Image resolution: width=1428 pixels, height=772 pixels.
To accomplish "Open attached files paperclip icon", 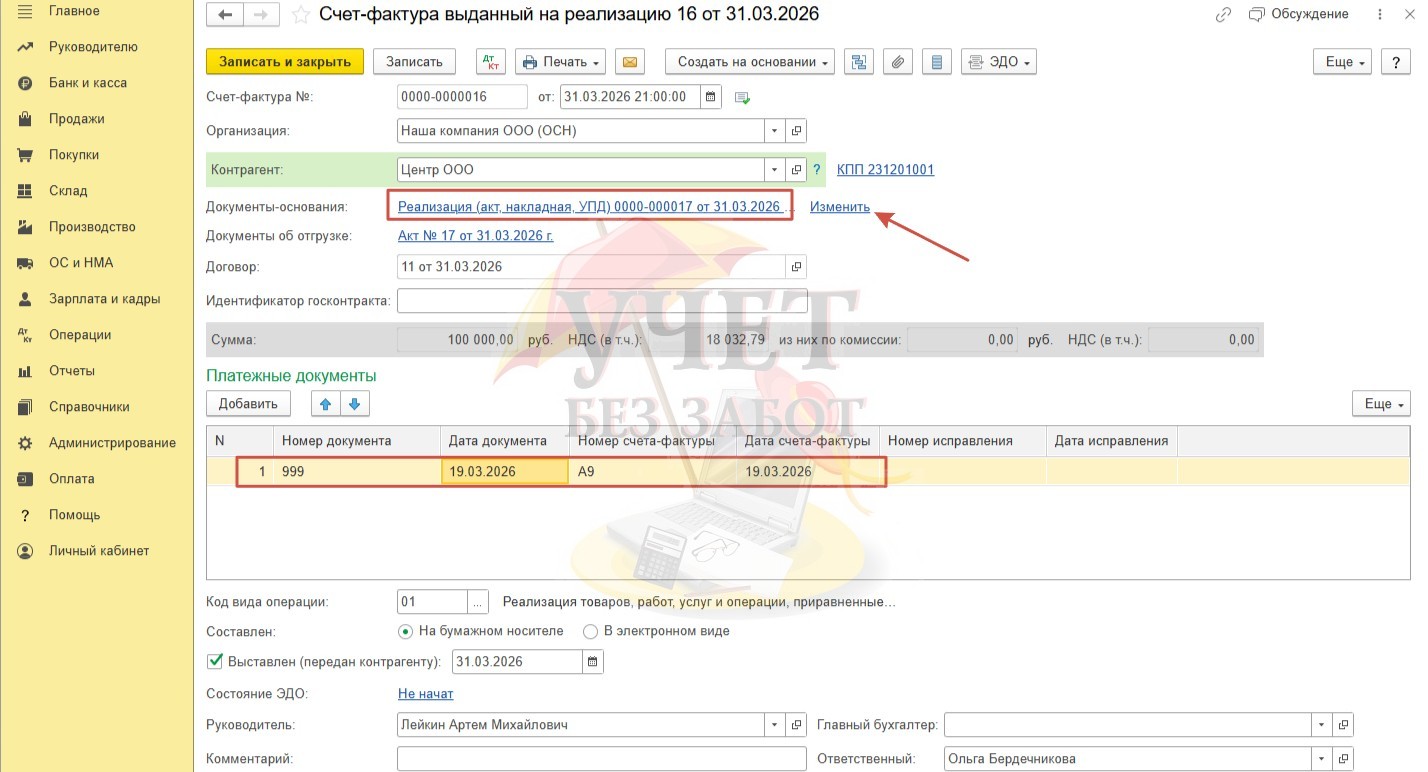I will pos(898,62).
